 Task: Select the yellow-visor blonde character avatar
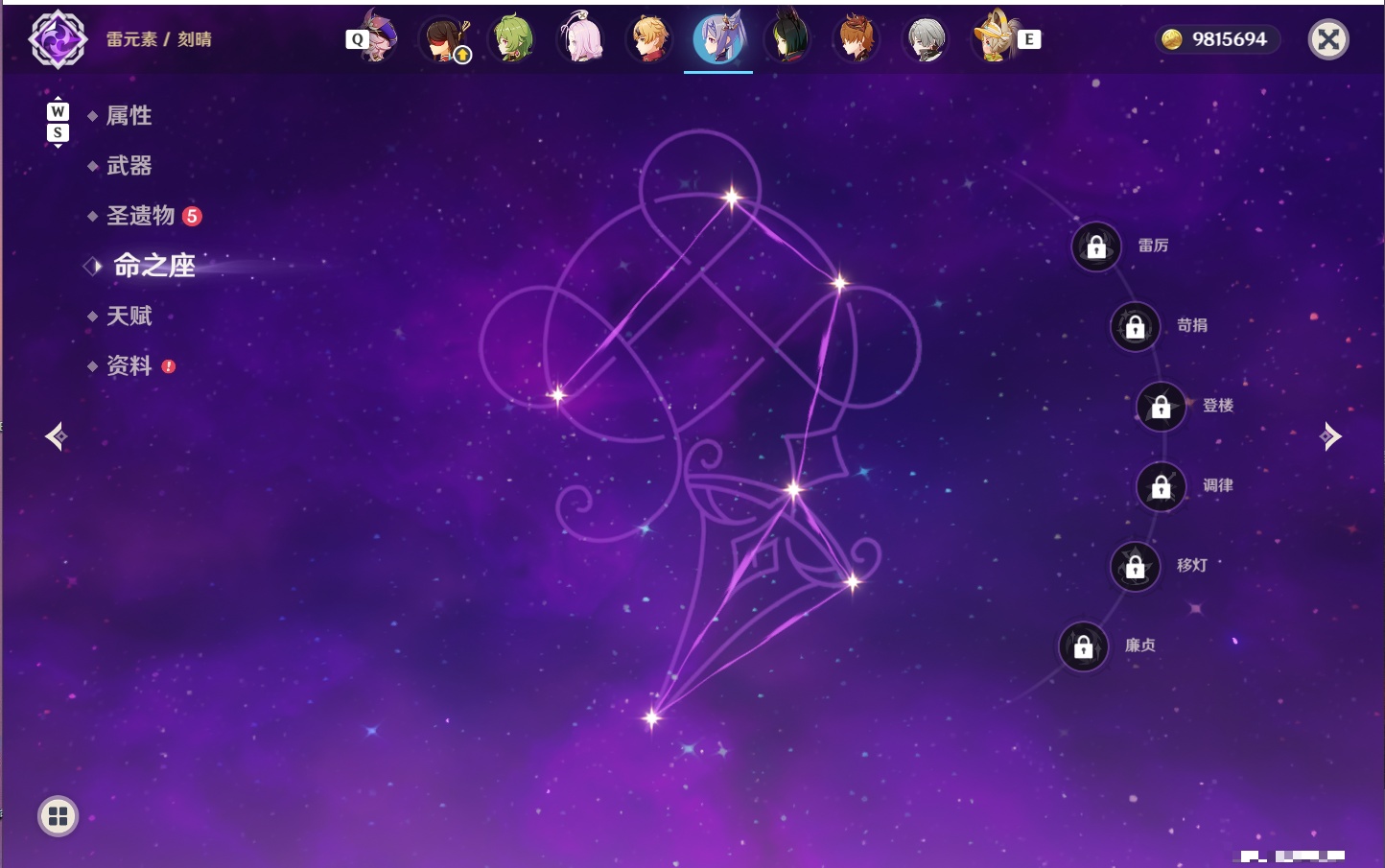996,38
